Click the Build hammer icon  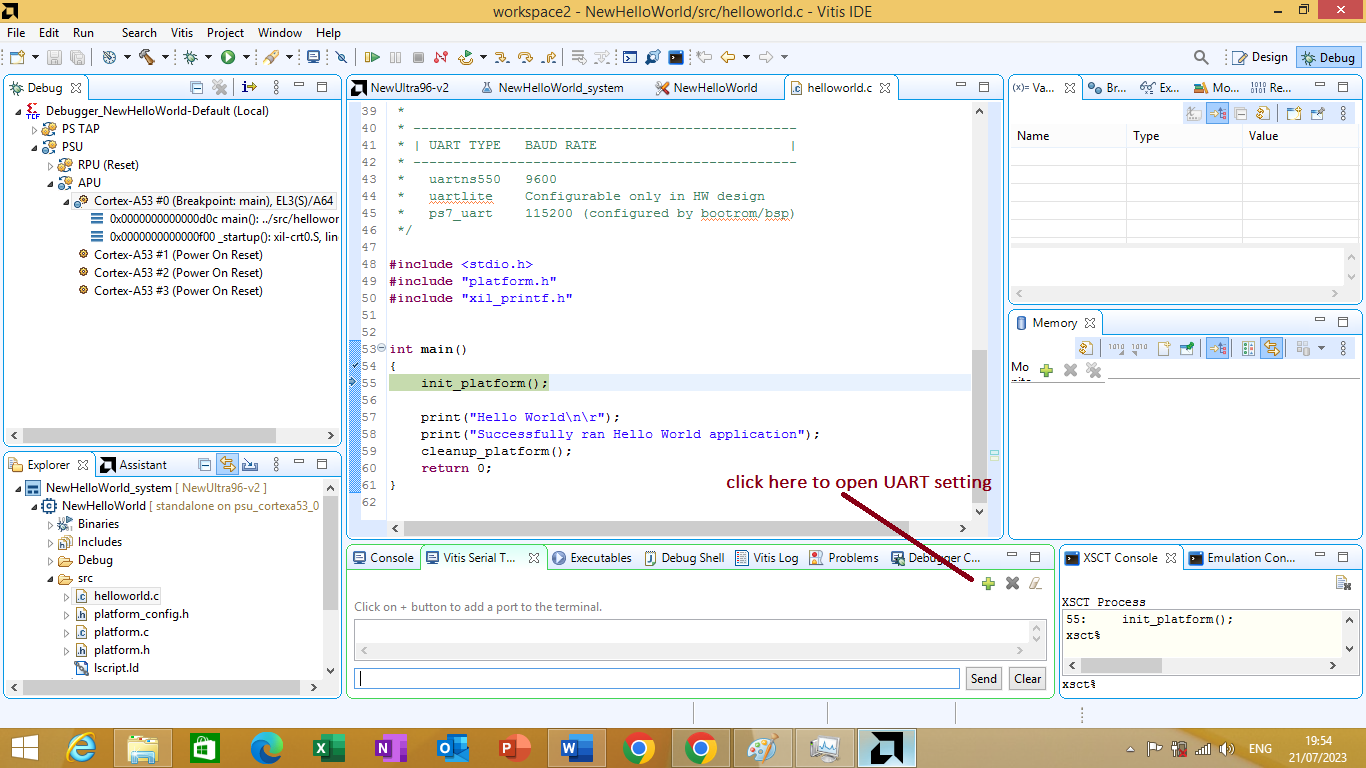(x=147, y=57)
